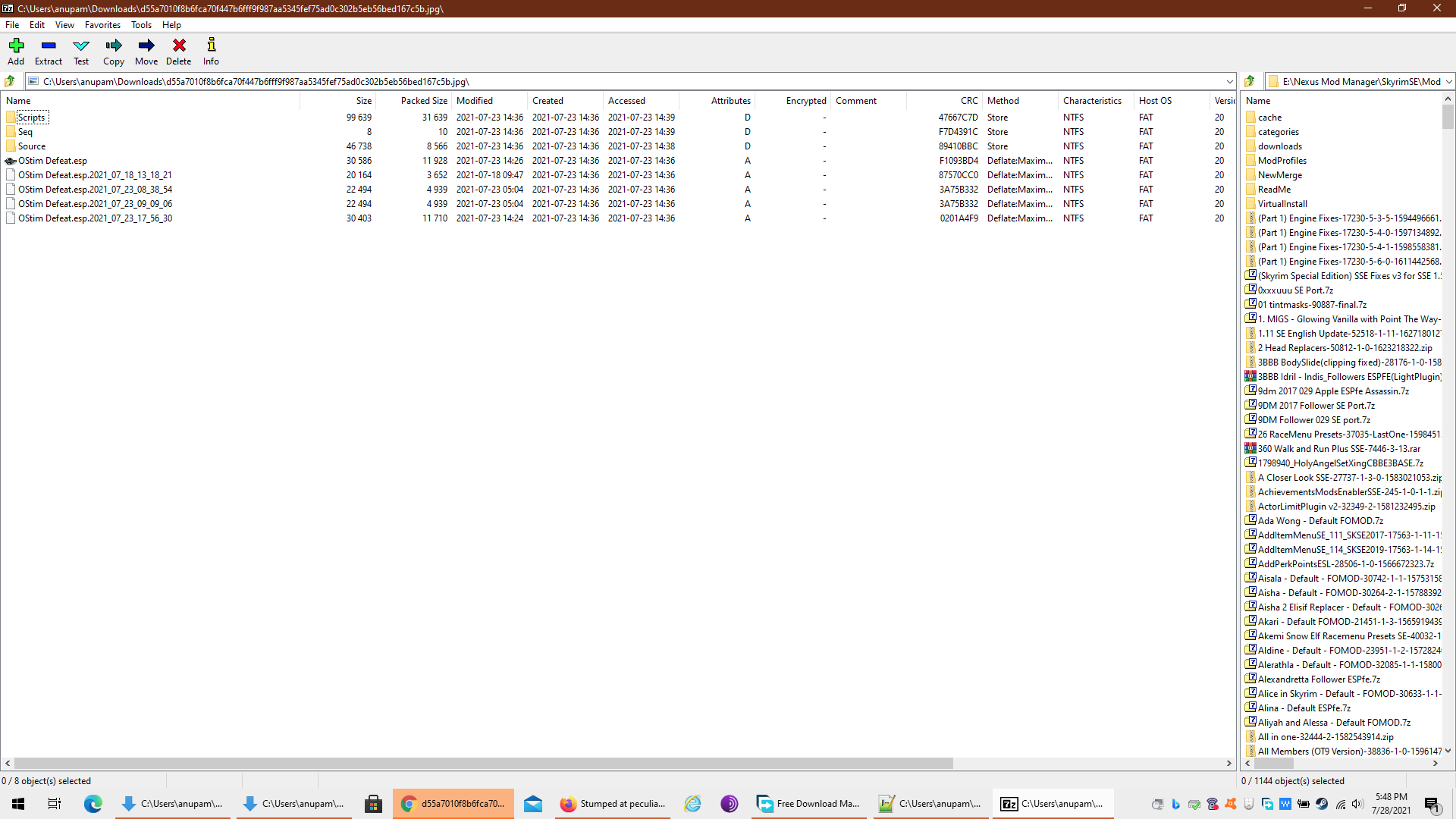1456x819 pixels.
Task: Open the notification center icon
Action: pos(1432,804)
